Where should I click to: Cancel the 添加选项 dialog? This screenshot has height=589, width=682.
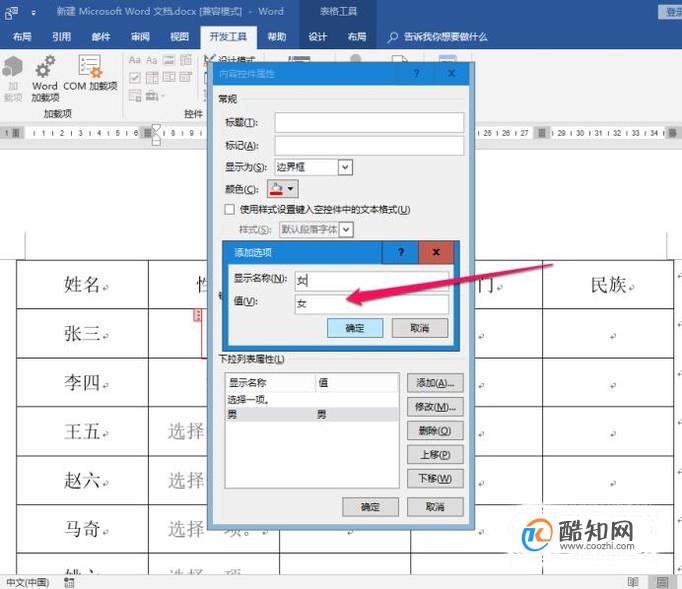click(420, 328)
